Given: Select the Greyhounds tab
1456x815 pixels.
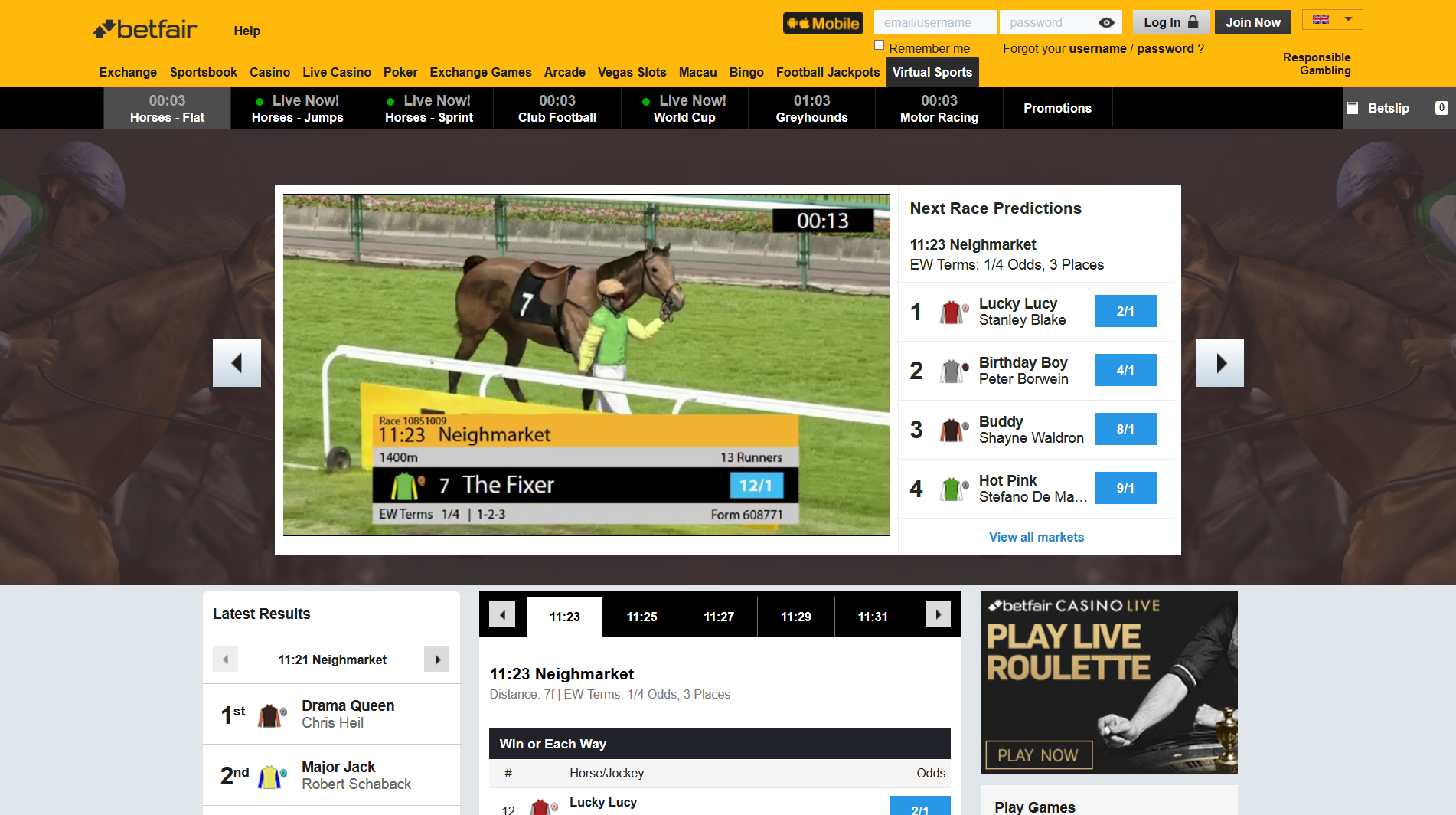Looking at the screenshot, I should pyautogui.click(x=812, y=109).
